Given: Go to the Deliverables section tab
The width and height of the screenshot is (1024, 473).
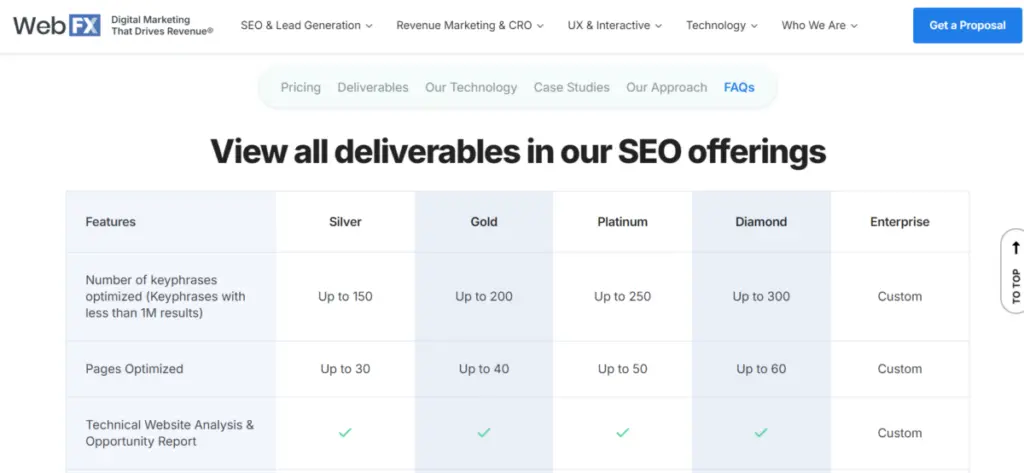Looking at the screenshot, I should point(373,87).
